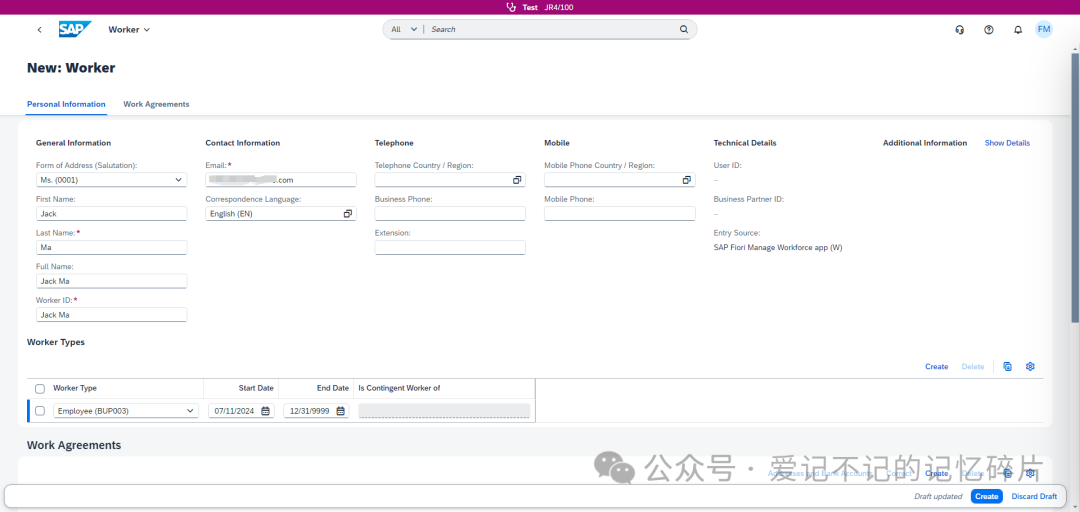
Task: Click the End Date column header
Action: tap(333, 388)
